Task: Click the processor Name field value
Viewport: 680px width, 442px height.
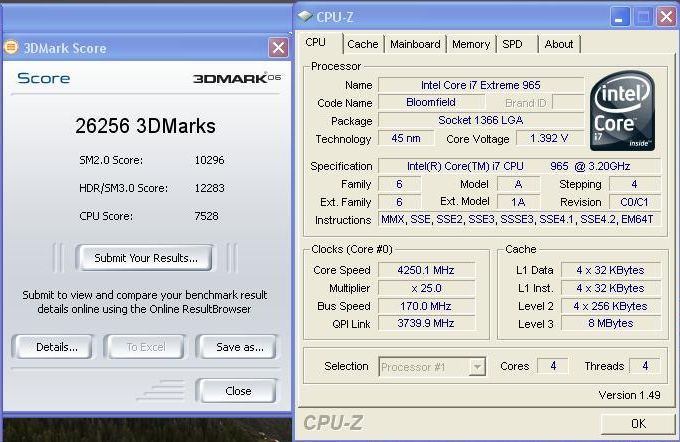Action: point(481,85)
